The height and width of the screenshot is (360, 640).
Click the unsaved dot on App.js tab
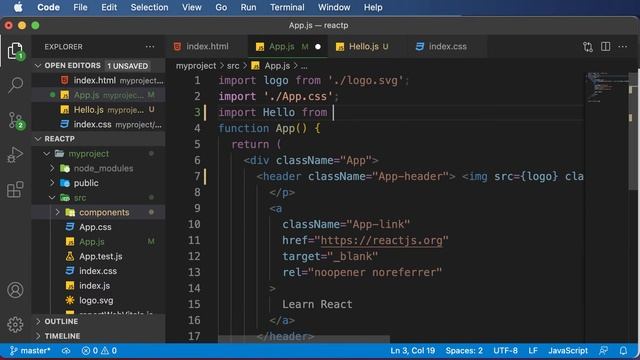coord(318,47)
